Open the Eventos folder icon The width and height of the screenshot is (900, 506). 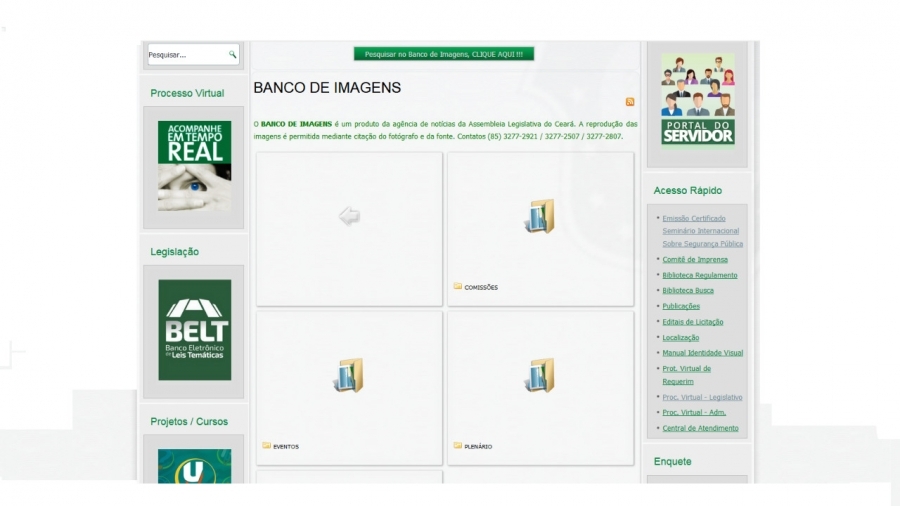coord(349,375)
